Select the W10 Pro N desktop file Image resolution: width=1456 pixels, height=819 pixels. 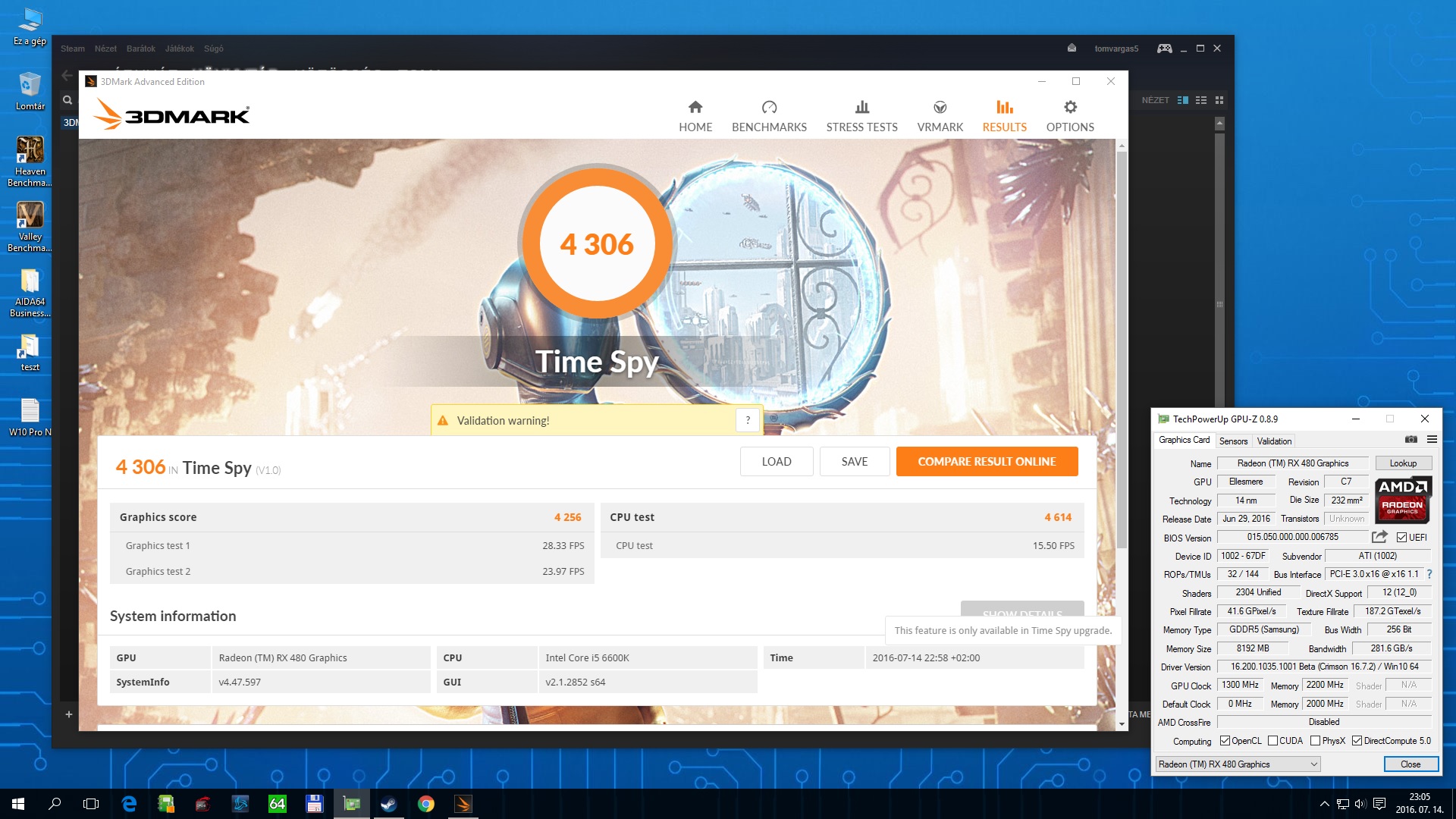30,417
